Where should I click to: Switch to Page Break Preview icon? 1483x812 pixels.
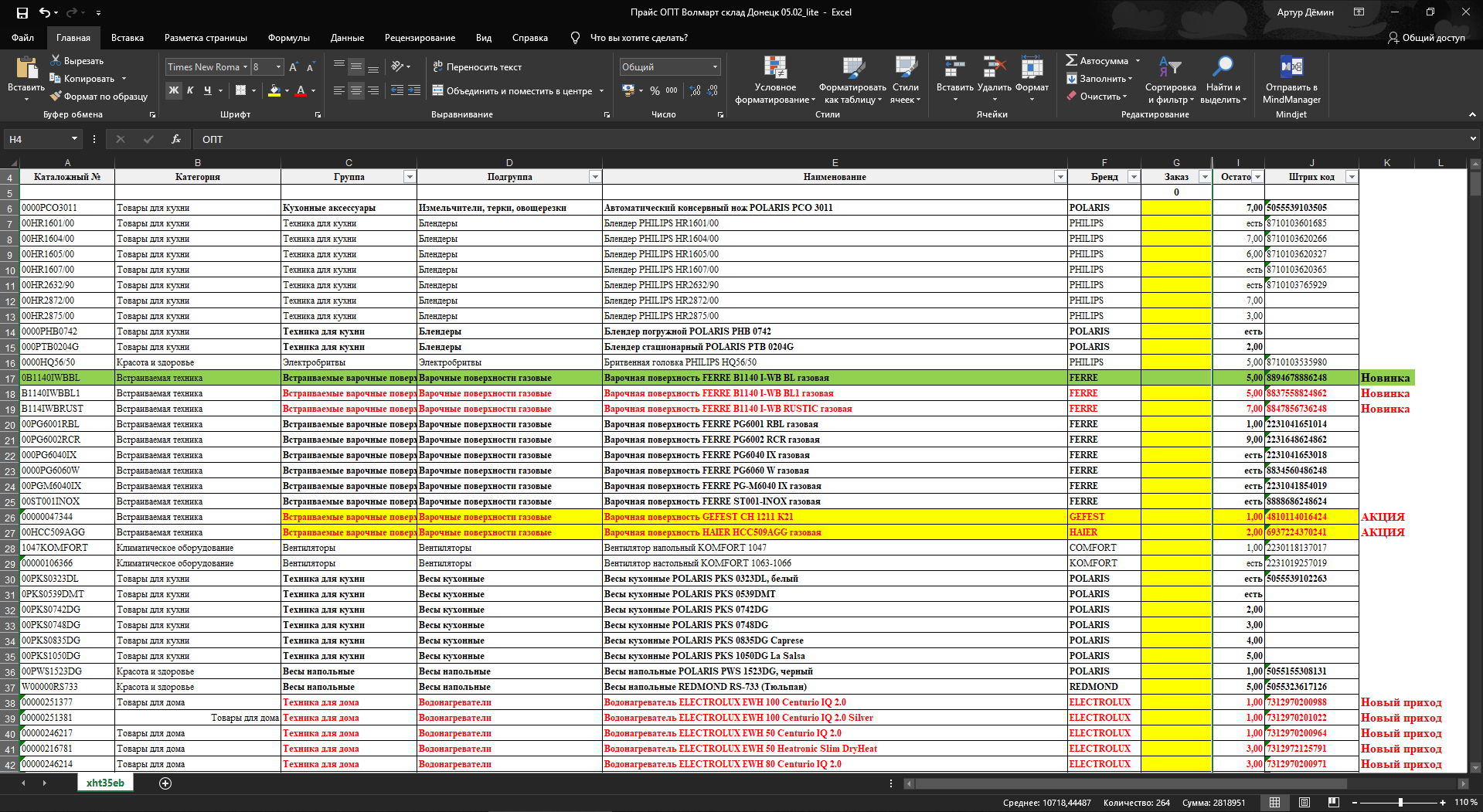tap(1333, 803)
